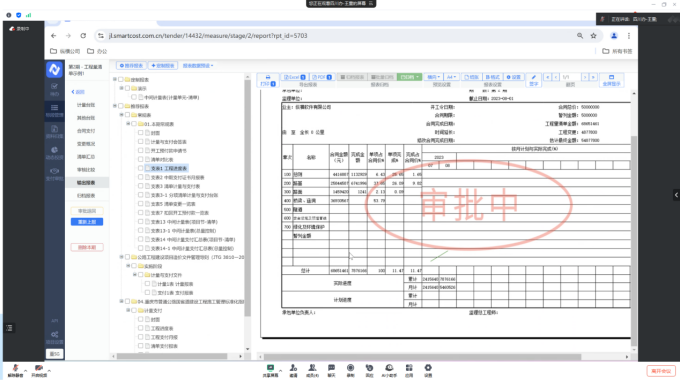Collapse the 01 folder in report tree

point(128,124)
